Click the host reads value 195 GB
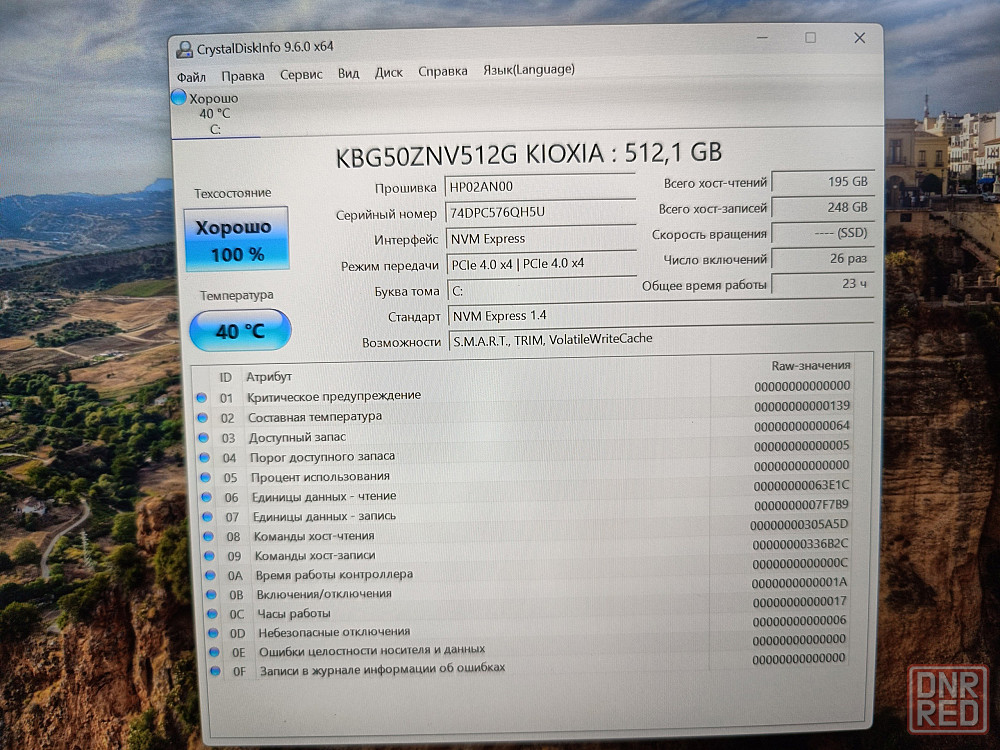Viewport: 1000px width, 750px height. point(822,182)
